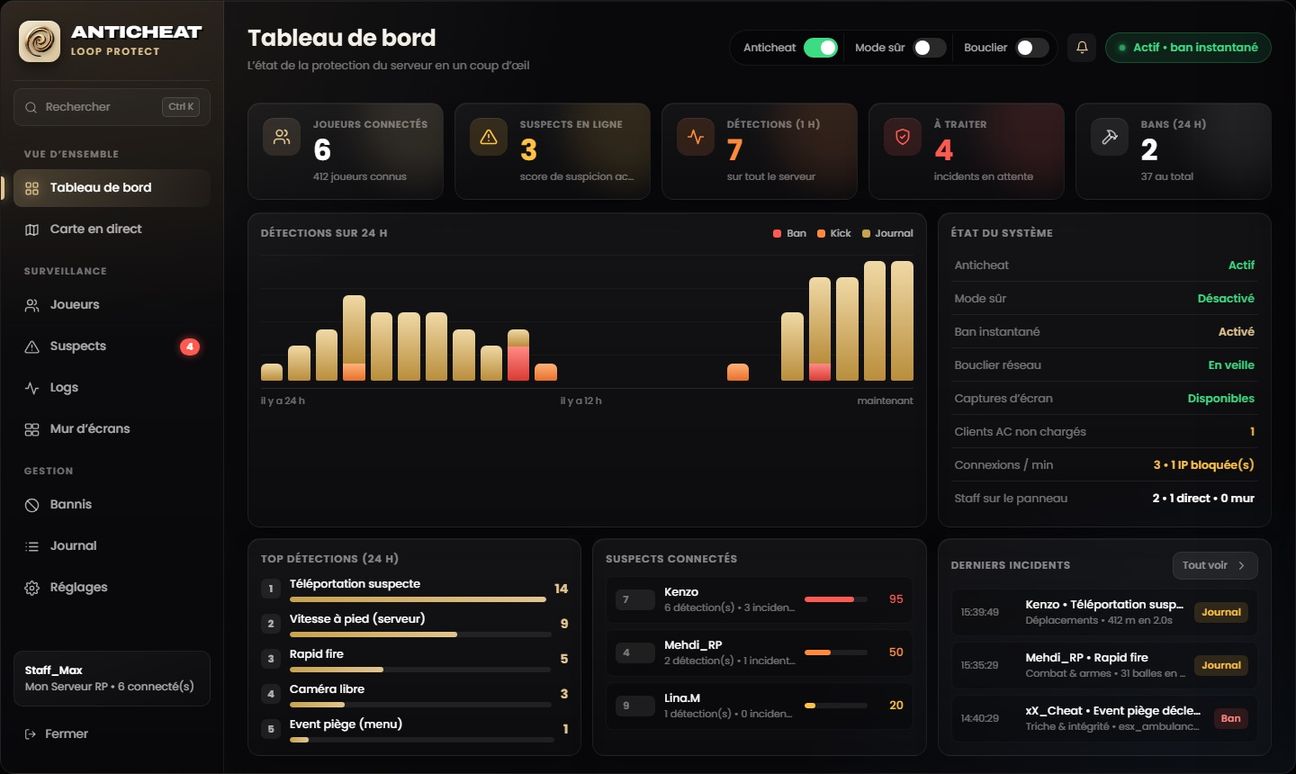Viewport: 1296px width, 774px height.
Task: Click the Bans hammer icon
Action: [x=1110, y=137]
